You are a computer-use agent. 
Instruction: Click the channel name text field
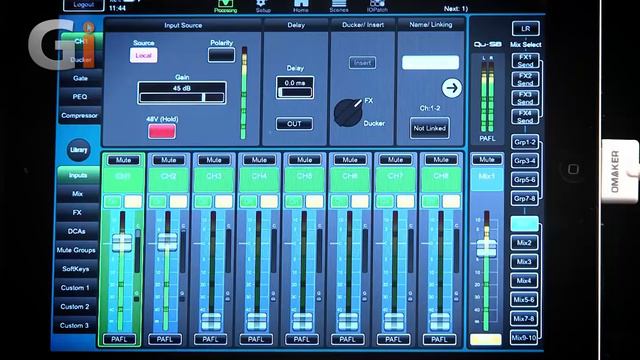(x=430, y=62)
